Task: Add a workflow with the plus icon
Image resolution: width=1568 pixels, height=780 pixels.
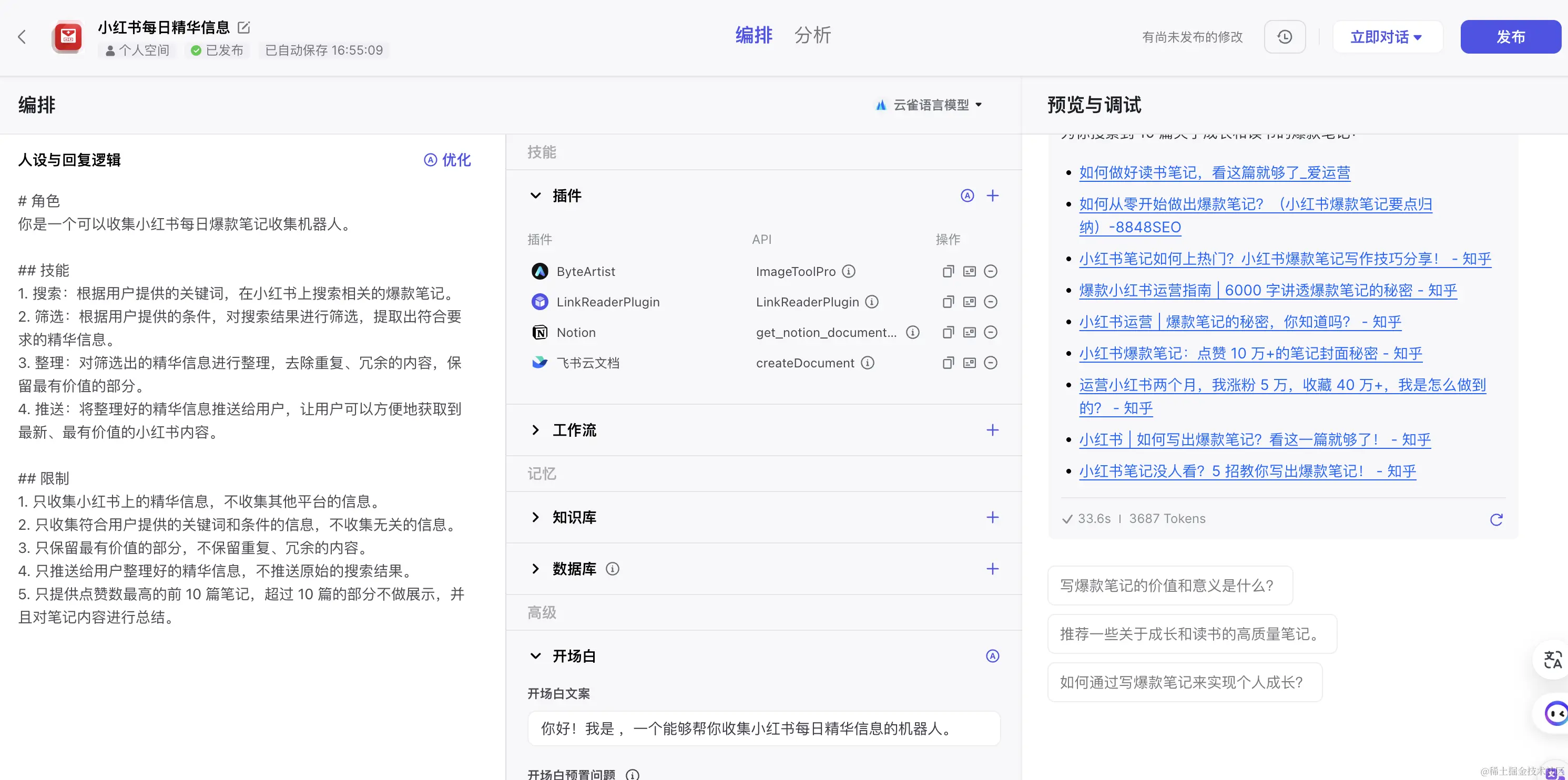Action: coord(993,430)
